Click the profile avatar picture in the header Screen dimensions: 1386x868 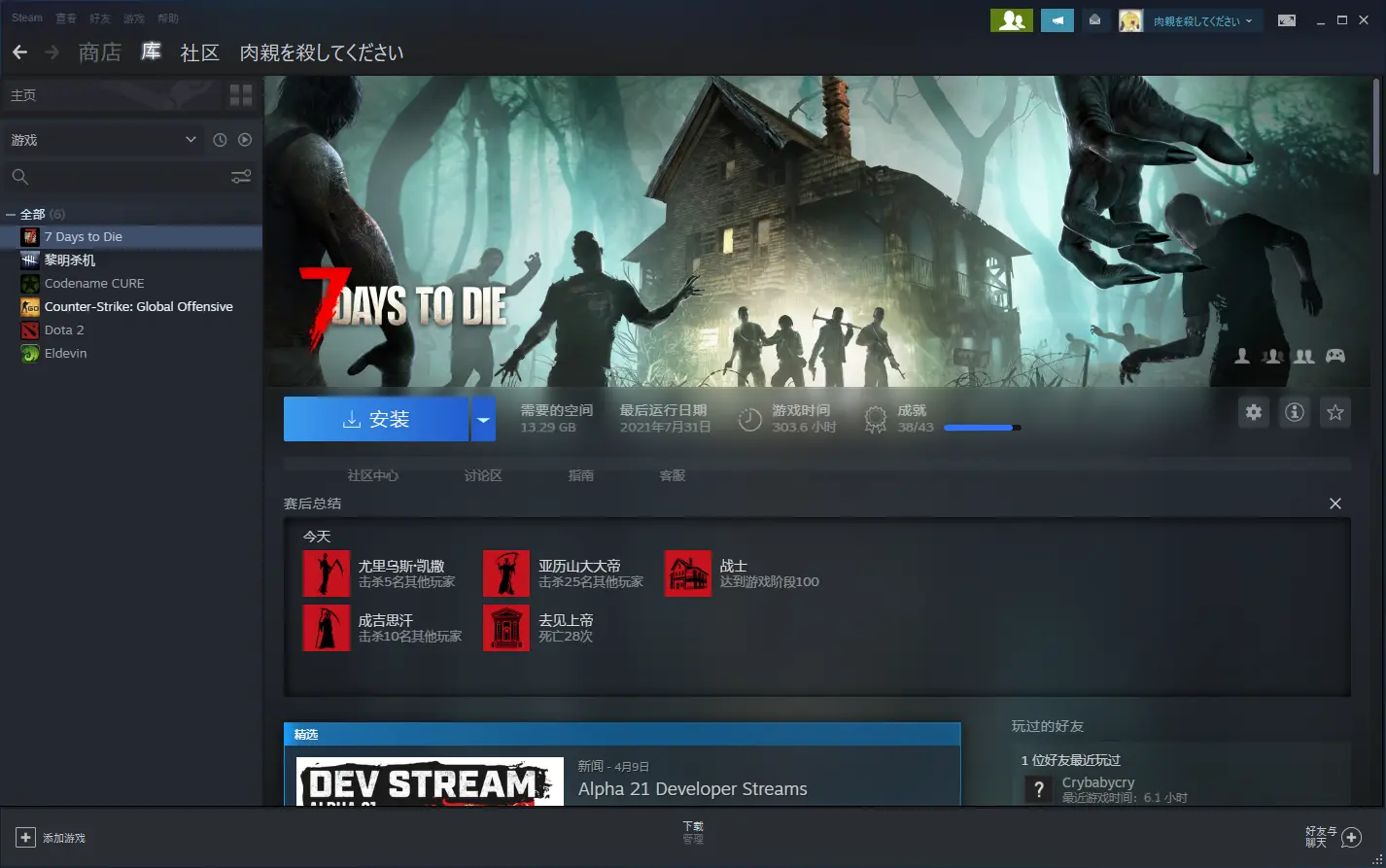click(x=1130, y=20)
